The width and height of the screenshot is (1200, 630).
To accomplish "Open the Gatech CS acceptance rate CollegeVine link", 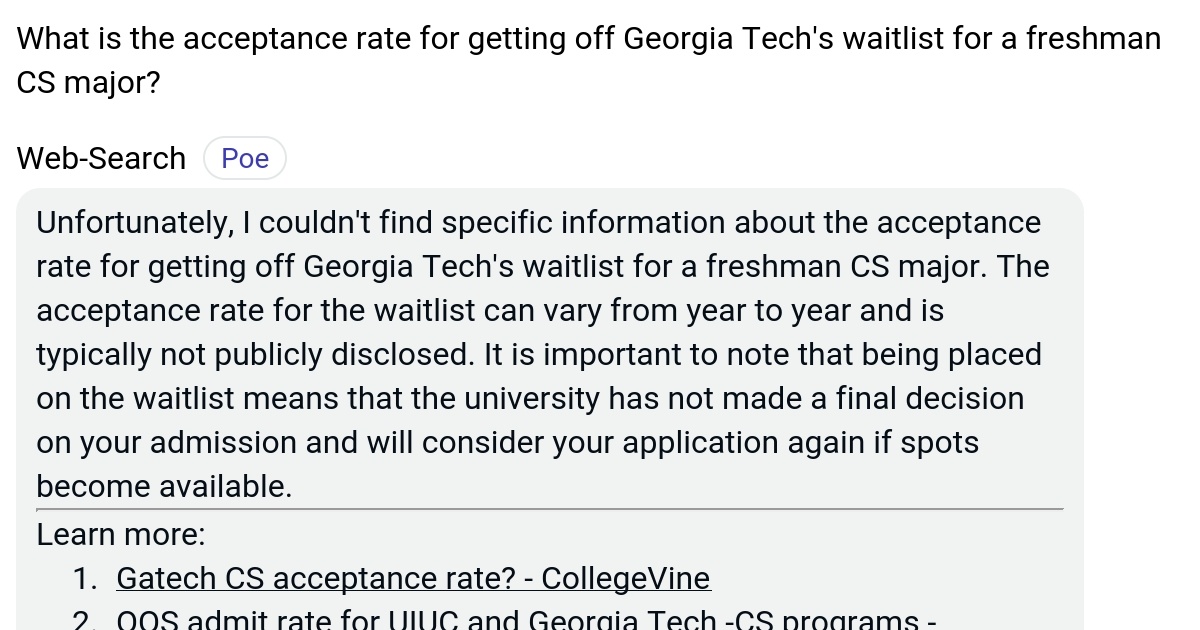I will (x=413, y=578).
